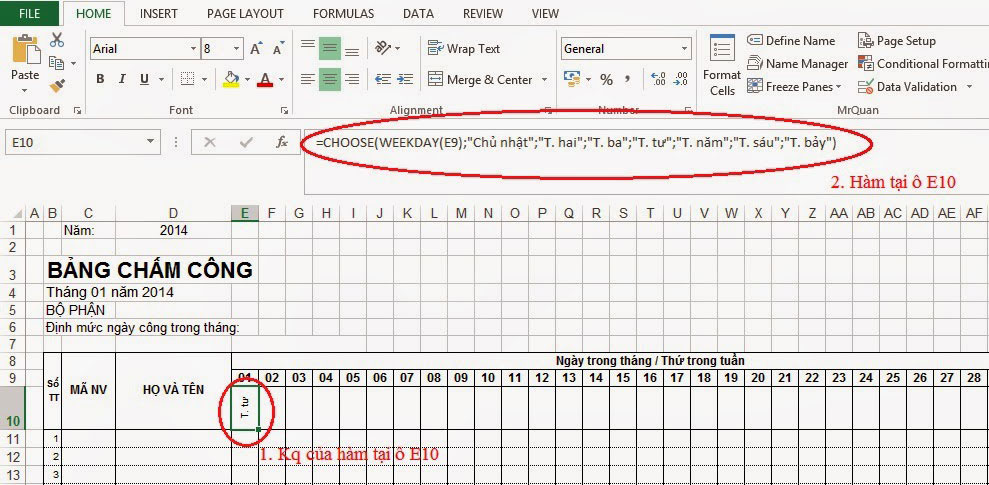Click Increase Decimal icon
Viewport: 989px width, 485px height.
(x=658, y=79)
